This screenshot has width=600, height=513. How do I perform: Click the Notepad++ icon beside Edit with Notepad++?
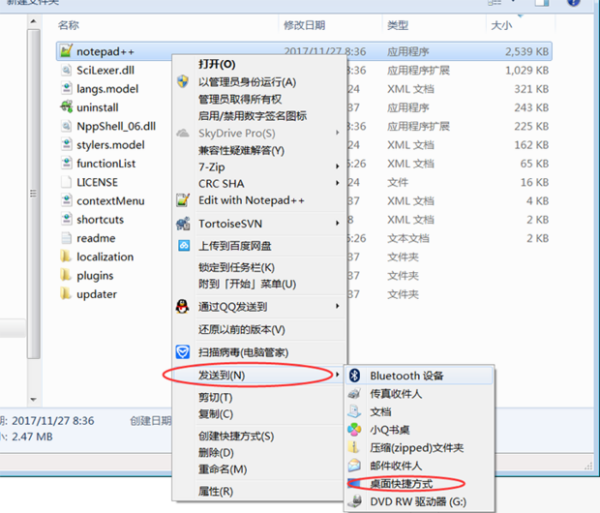click(183, 200)
